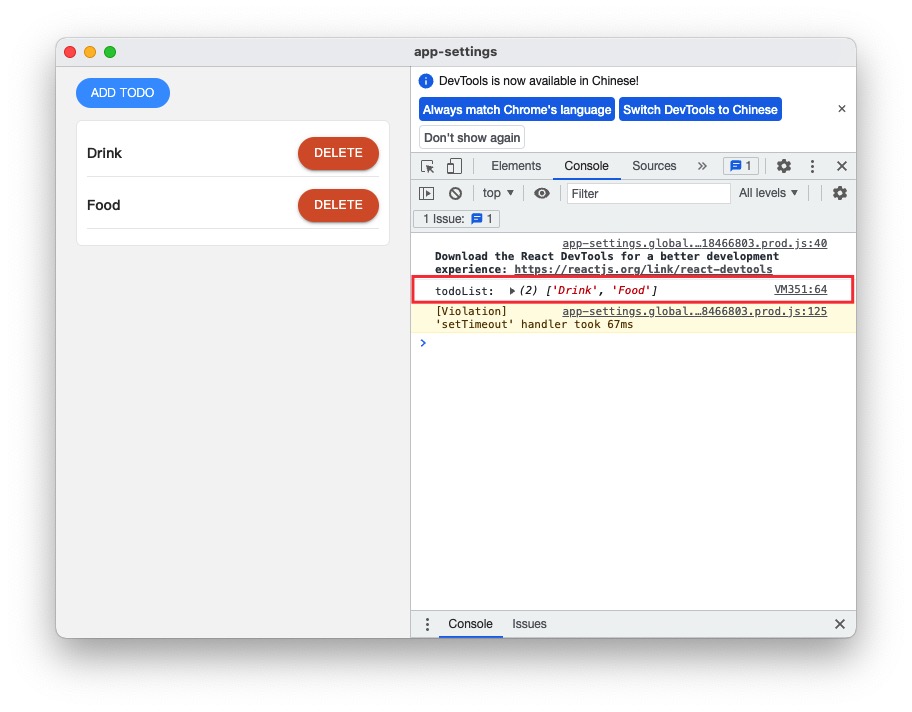The height and width of the screenshot is (712, 912).
Task: Open the All levels log dropdown
Action: pyautogui.click(x=768, y=193)
